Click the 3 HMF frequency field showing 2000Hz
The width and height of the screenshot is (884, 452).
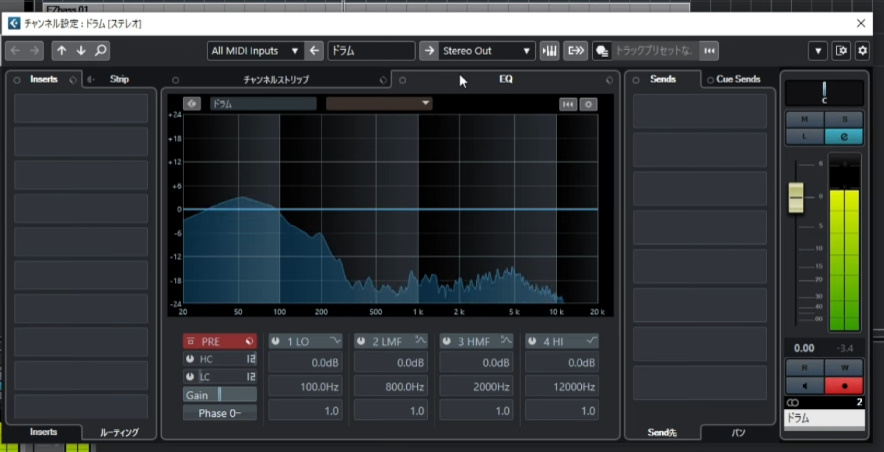[476, 387]
